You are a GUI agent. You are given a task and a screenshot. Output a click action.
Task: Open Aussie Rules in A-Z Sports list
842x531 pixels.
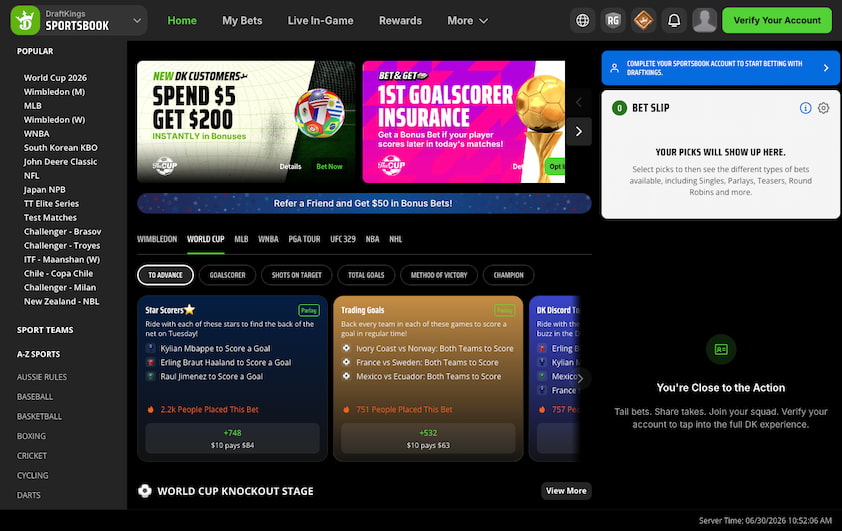coord(42,377)
